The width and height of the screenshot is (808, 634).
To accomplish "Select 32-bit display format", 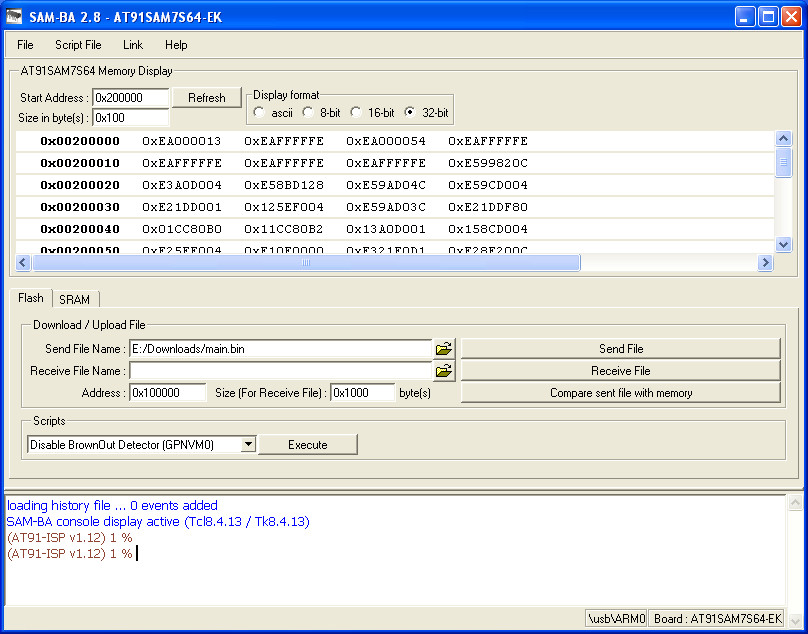I will [410, 112].
